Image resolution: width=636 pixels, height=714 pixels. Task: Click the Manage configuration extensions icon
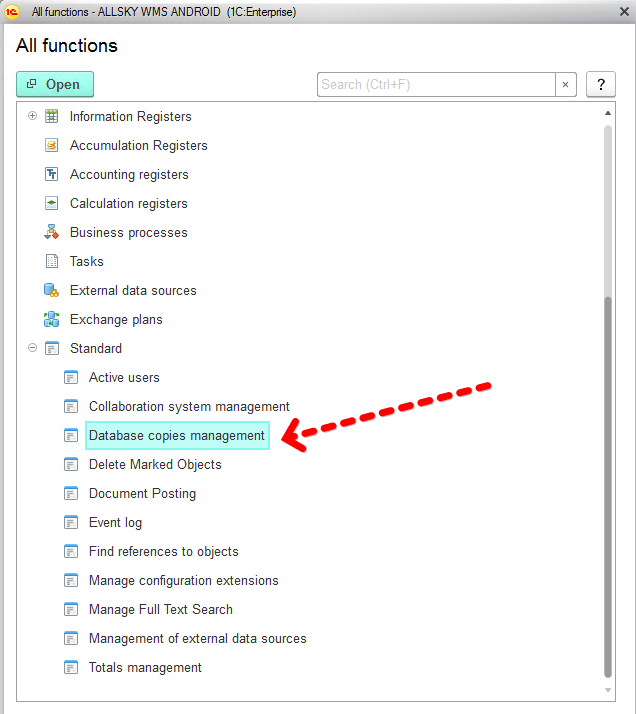[x=71, y=581]
